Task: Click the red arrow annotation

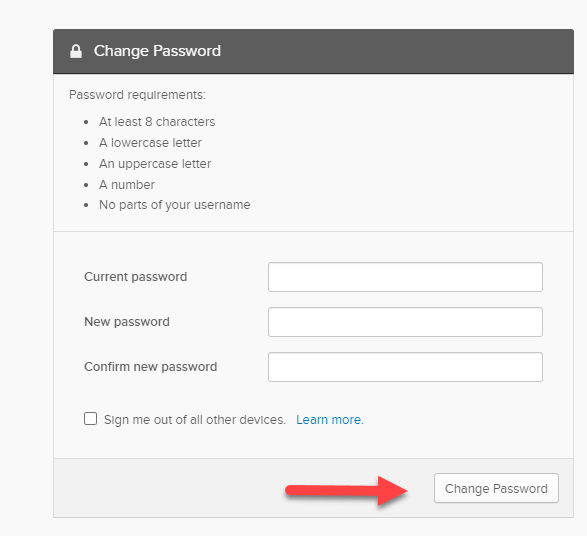Action: tap(346, 490)
